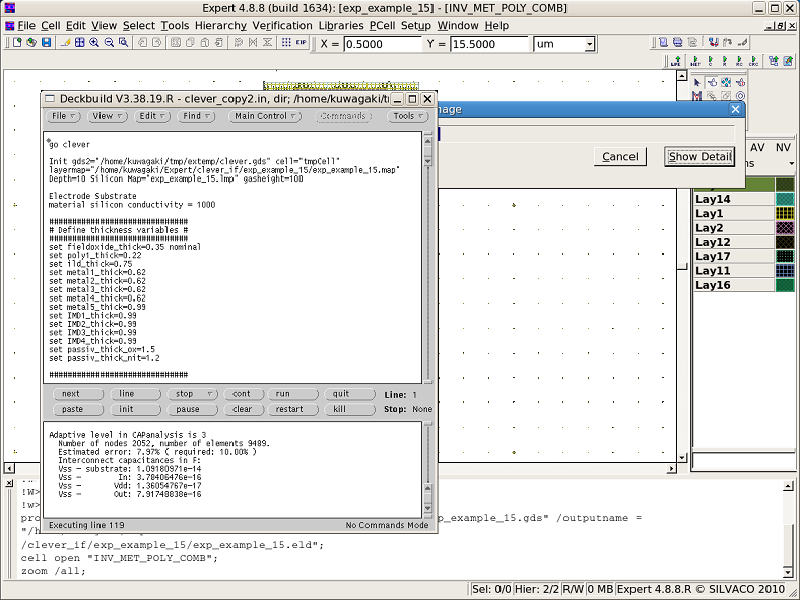This screenshot has height=600, width=800.
Task: Open the Hierarchy menu
Action: [x=219, y=25]
